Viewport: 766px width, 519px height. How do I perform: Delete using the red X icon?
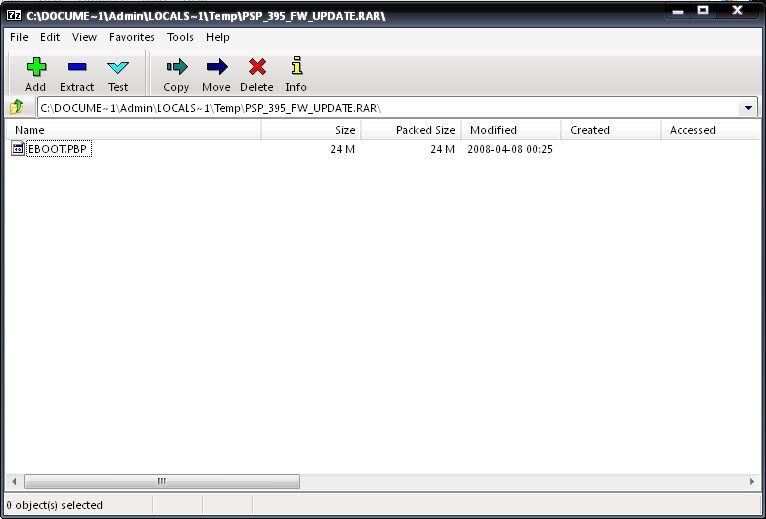pyautogui.click(x=256, y=75)
